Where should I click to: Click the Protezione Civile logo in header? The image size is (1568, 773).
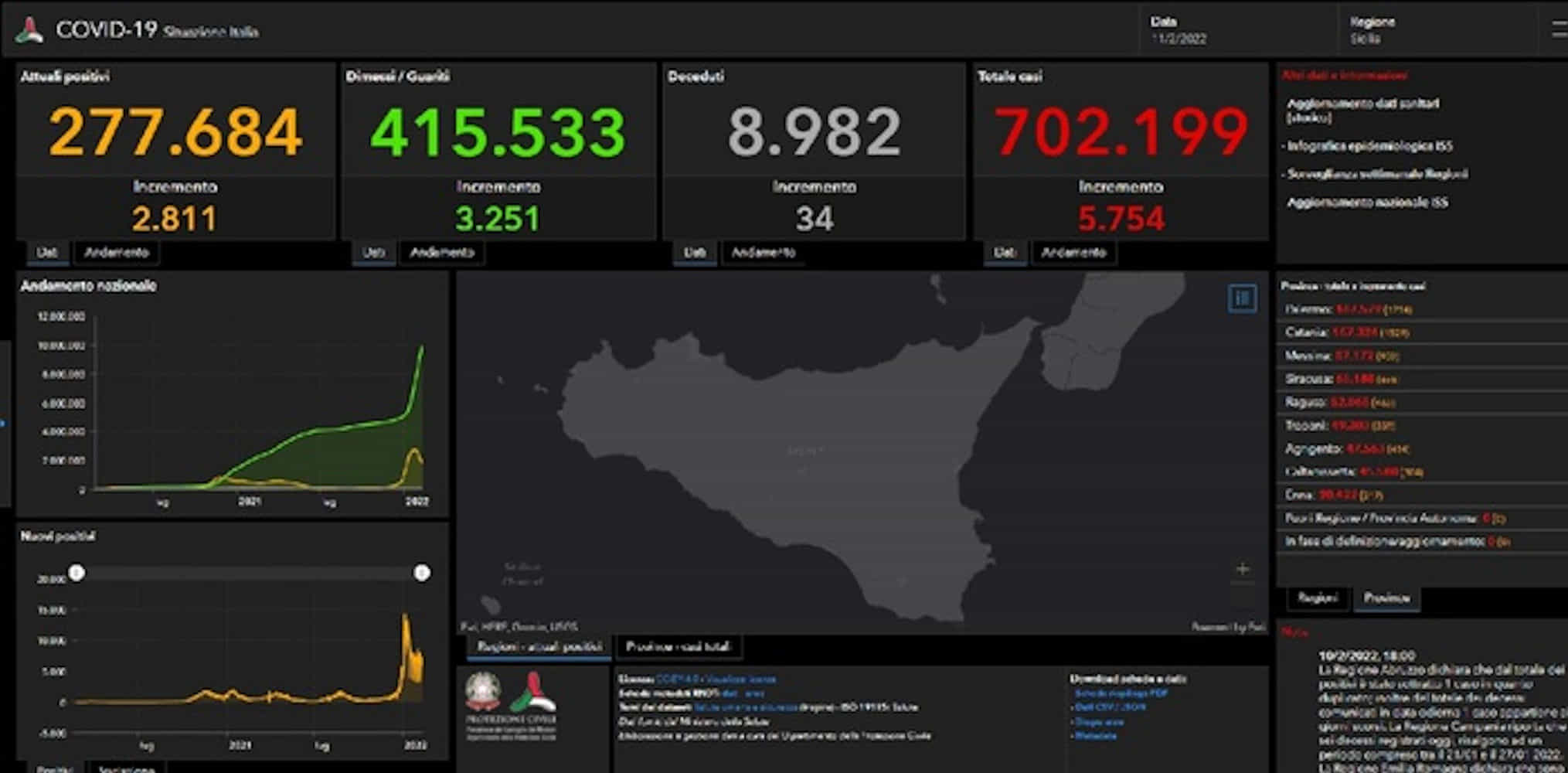click(x=29, y=30)
